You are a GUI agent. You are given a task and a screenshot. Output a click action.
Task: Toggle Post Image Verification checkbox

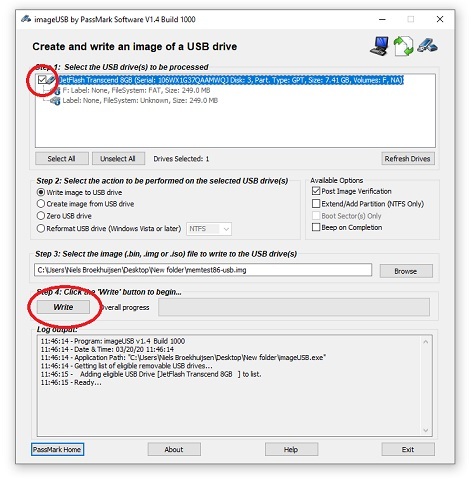316,191
